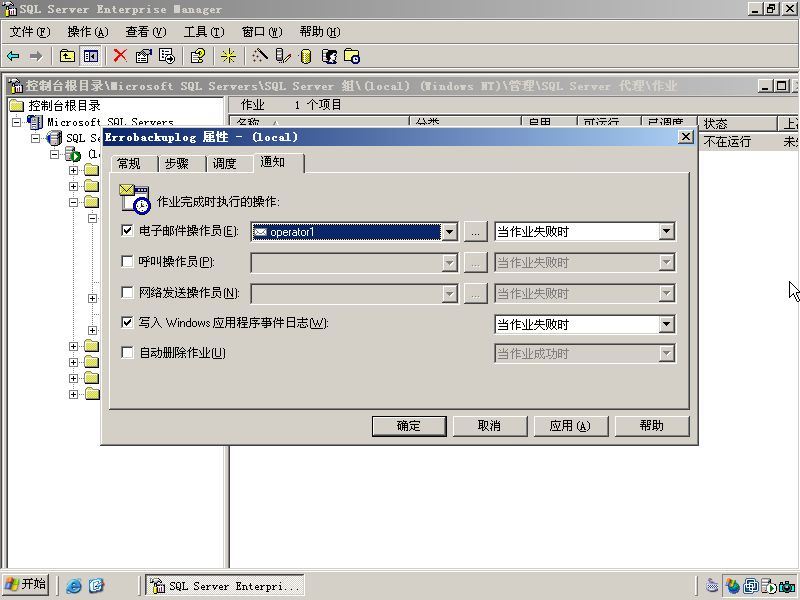
Task: Click the yellow New Database cylinder icon
Action: point(306,56)
